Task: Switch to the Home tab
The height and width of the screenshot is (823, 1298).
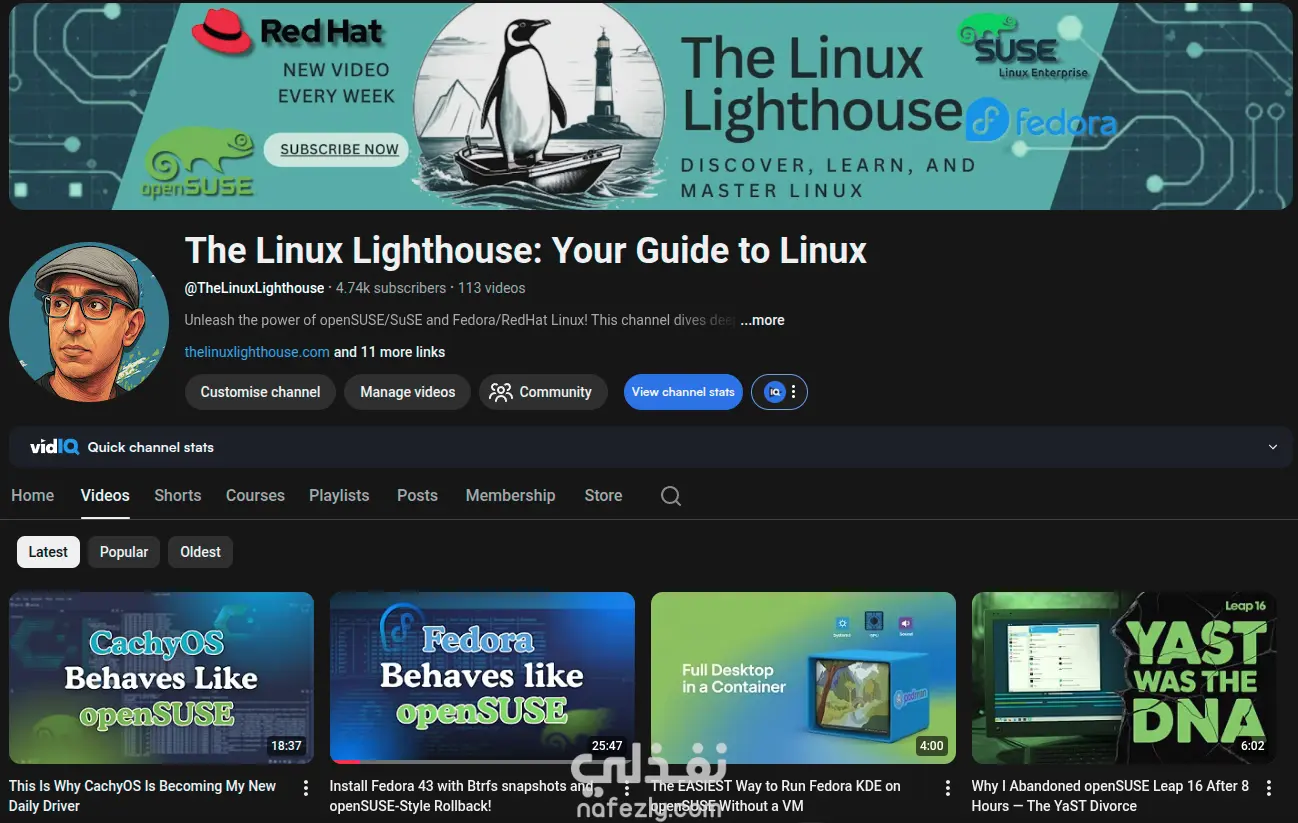Action: pyautogui.click(x=32, y=495)
